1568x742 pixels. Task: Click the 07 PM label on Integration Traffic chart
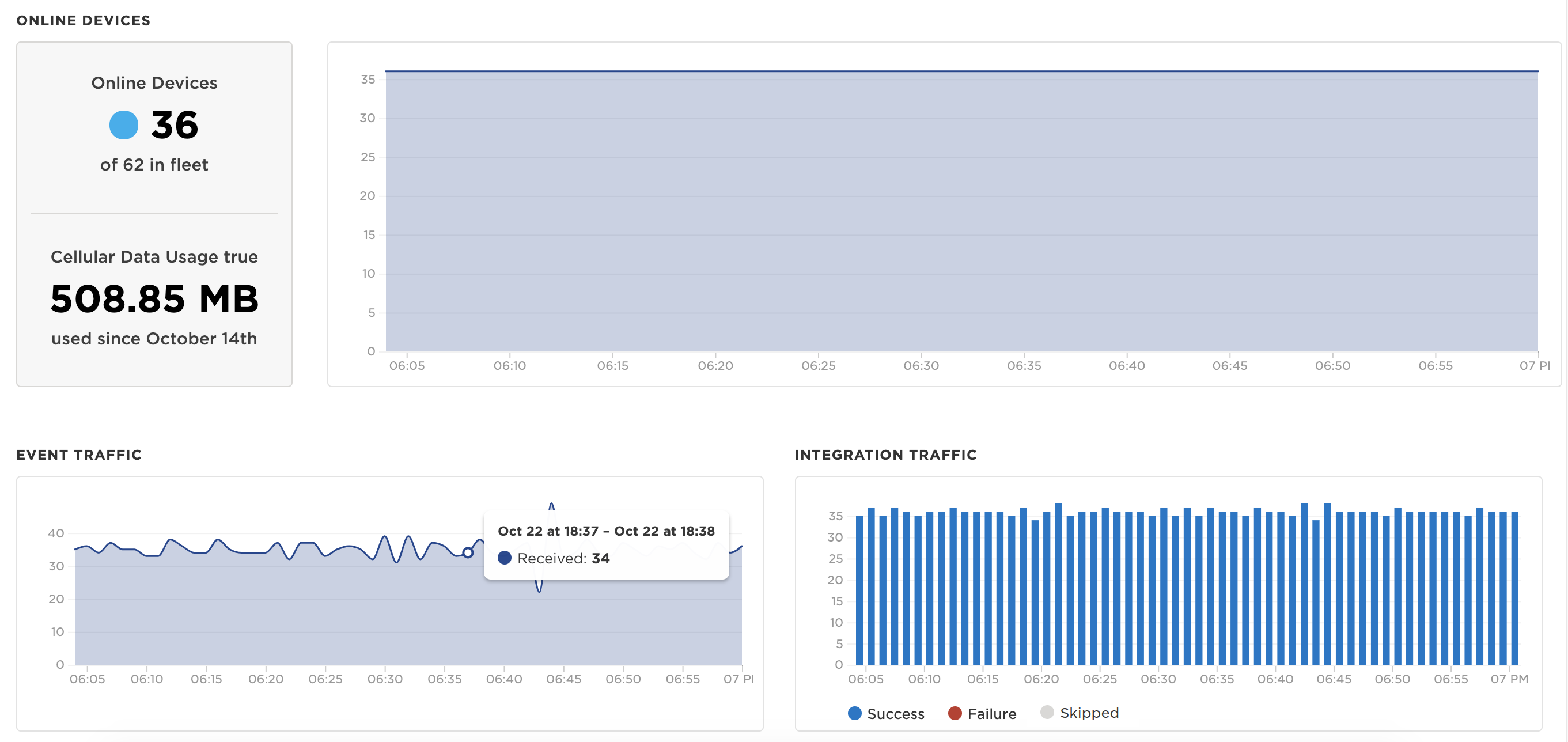tap(1509, 679)
